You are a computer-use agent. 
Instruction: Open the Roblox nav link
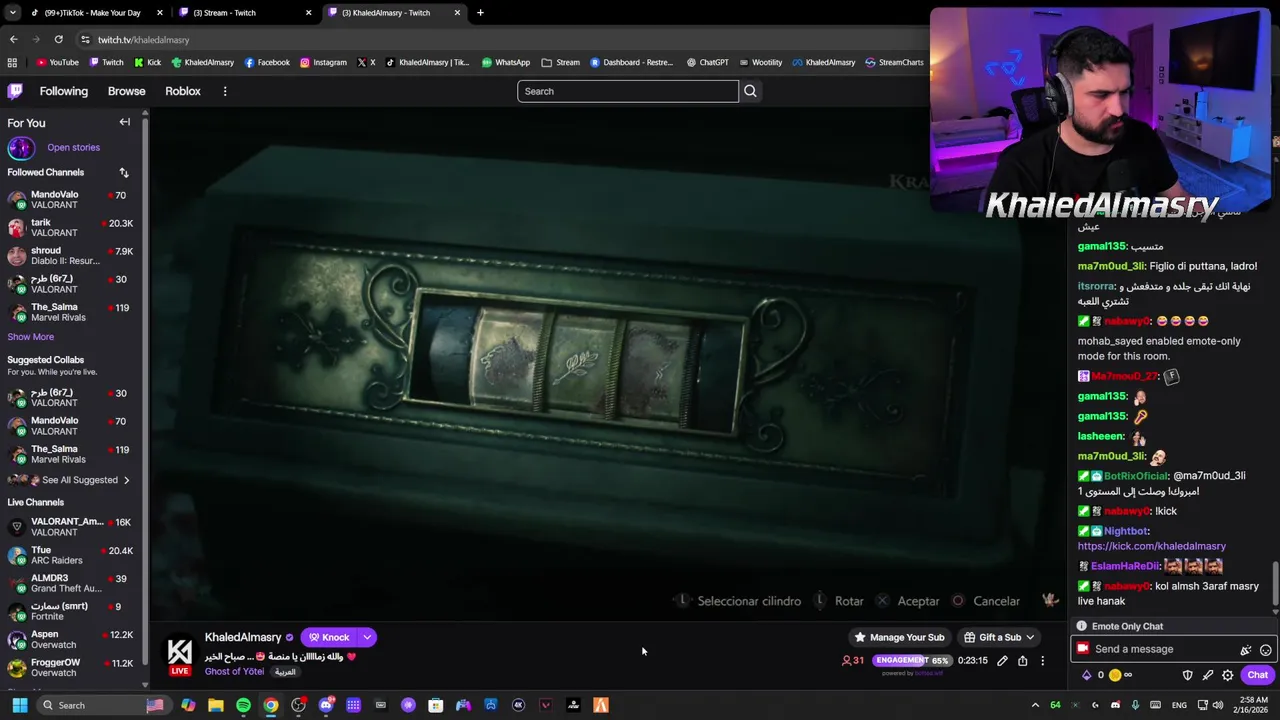[x=183, y=91]
